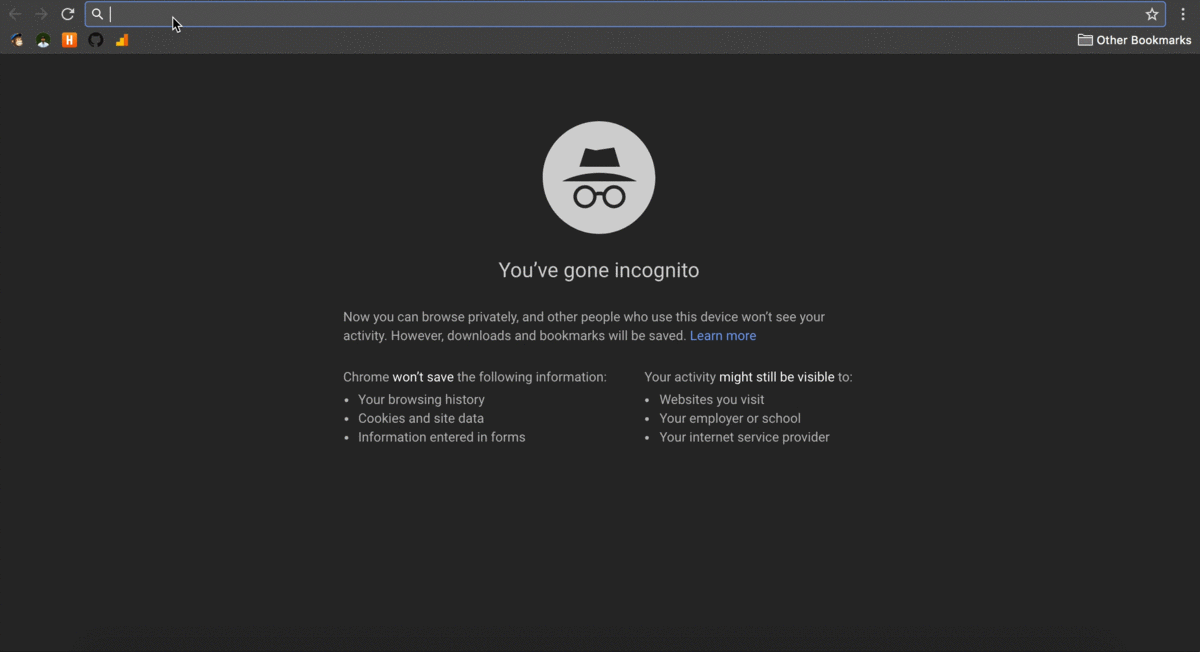
Task: Open the Chrome three-dot menu
Action: click(x=1183, y=14)
